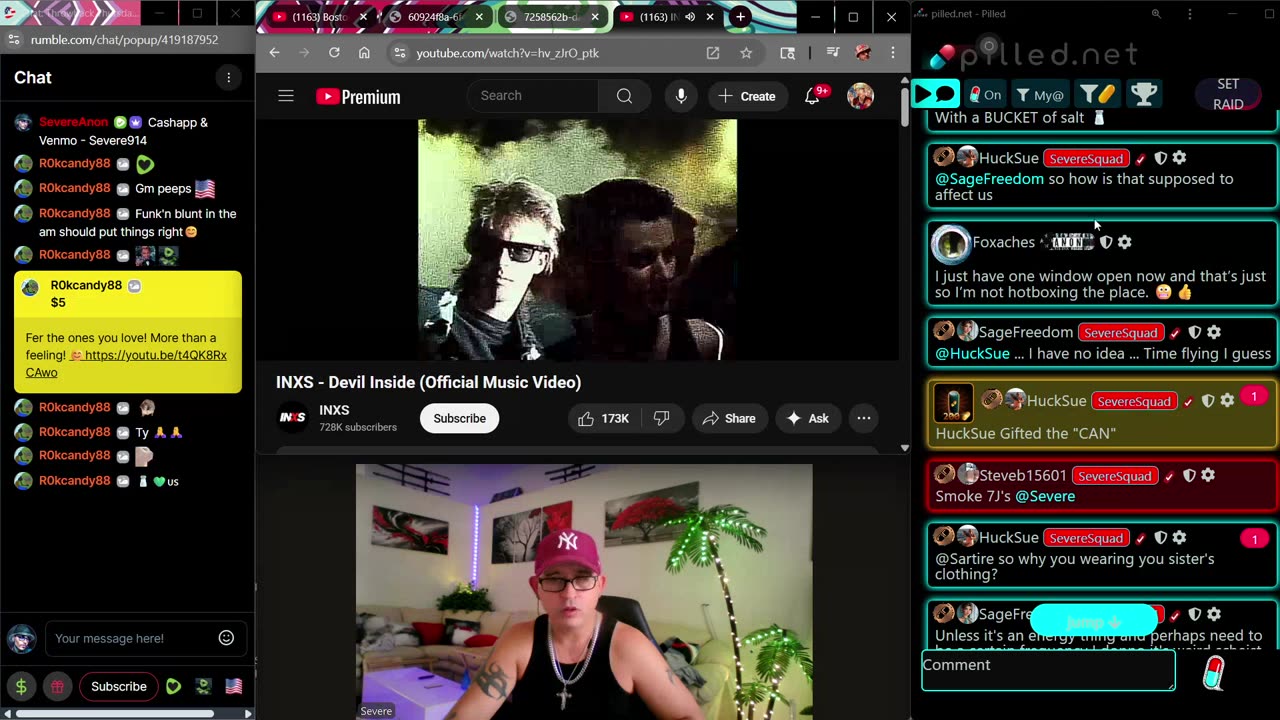
Task: Start voice search with the microphone icon
Action: tap(681, 96)
